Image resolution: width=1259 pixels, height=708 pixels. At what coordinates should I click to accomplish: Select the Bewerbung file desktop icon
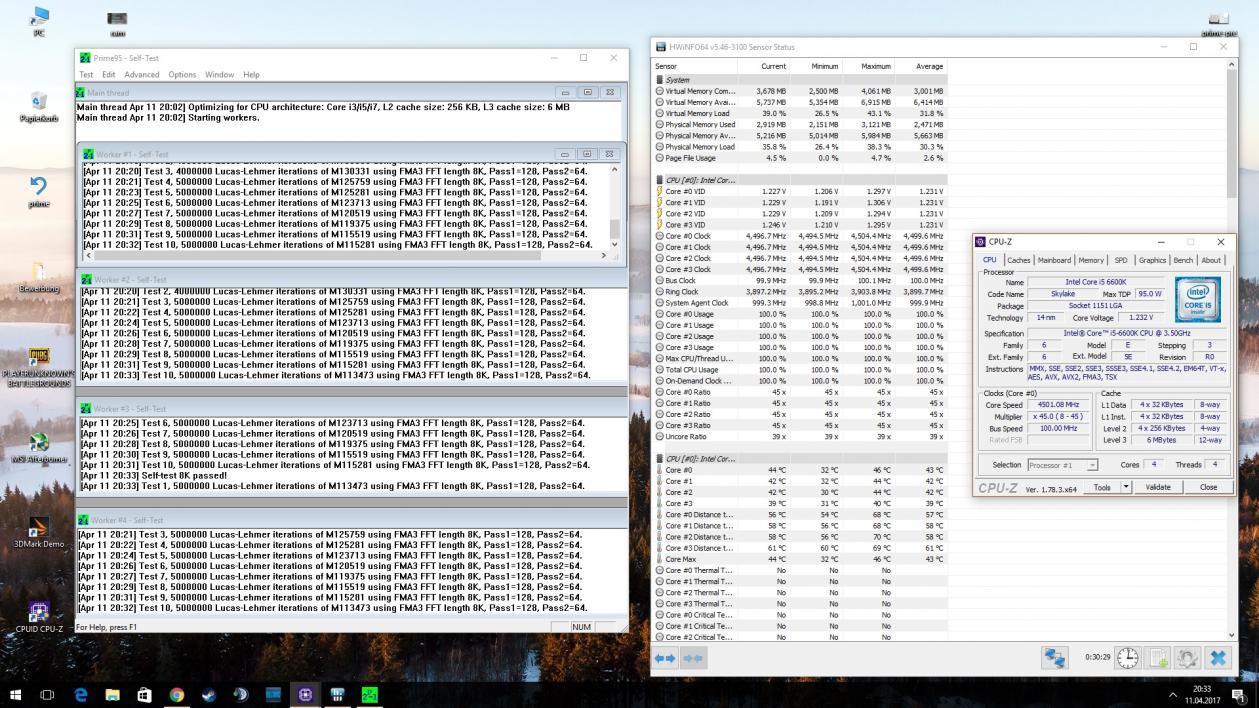pyautogui.click(x=39, y=277)
